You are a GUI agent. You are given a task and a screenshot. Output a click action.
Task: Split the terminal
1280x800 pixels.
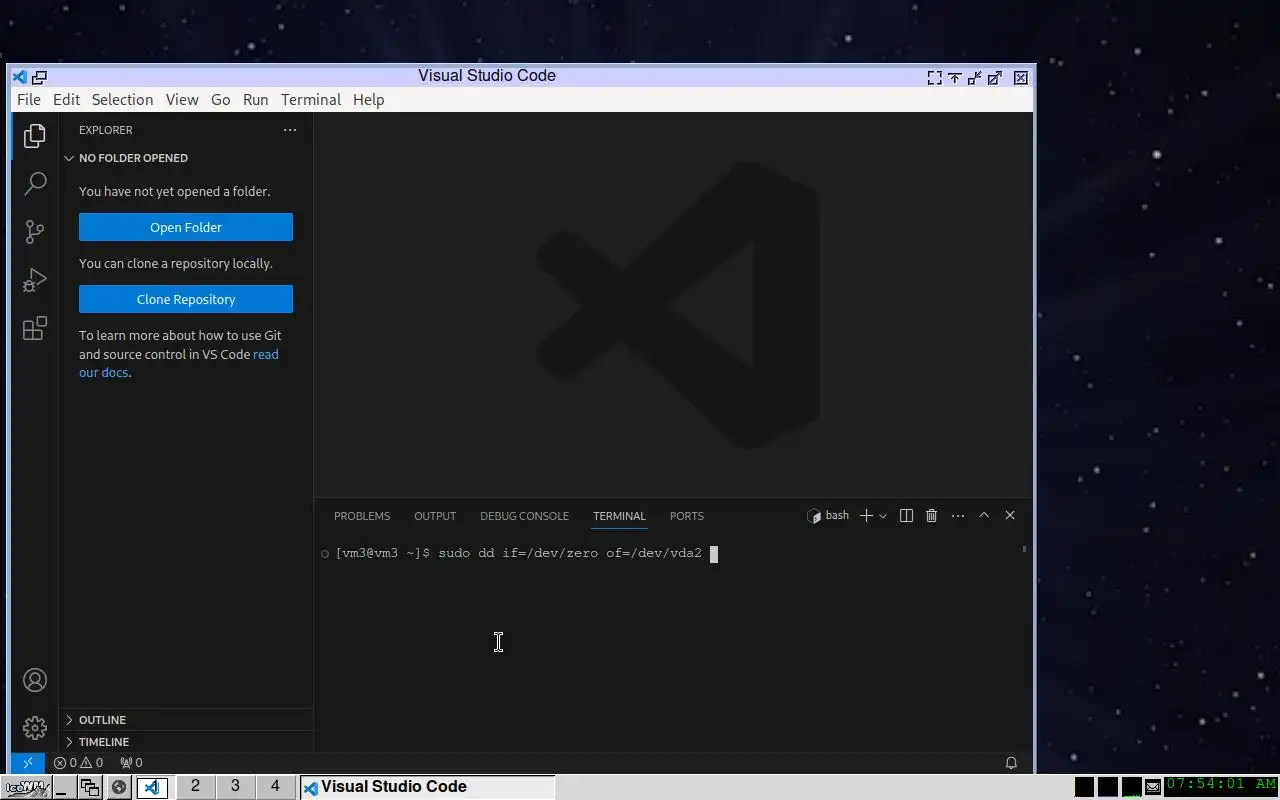click(906, 516)
